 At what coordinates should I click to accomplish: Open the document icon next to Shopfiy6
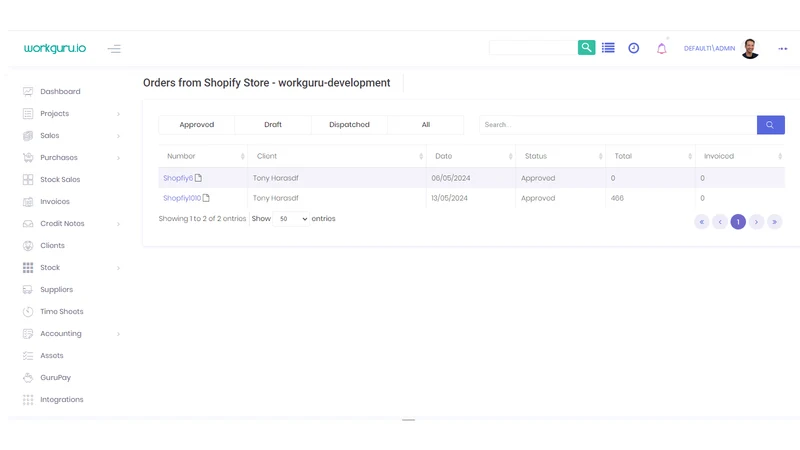(x=198, y=178)
